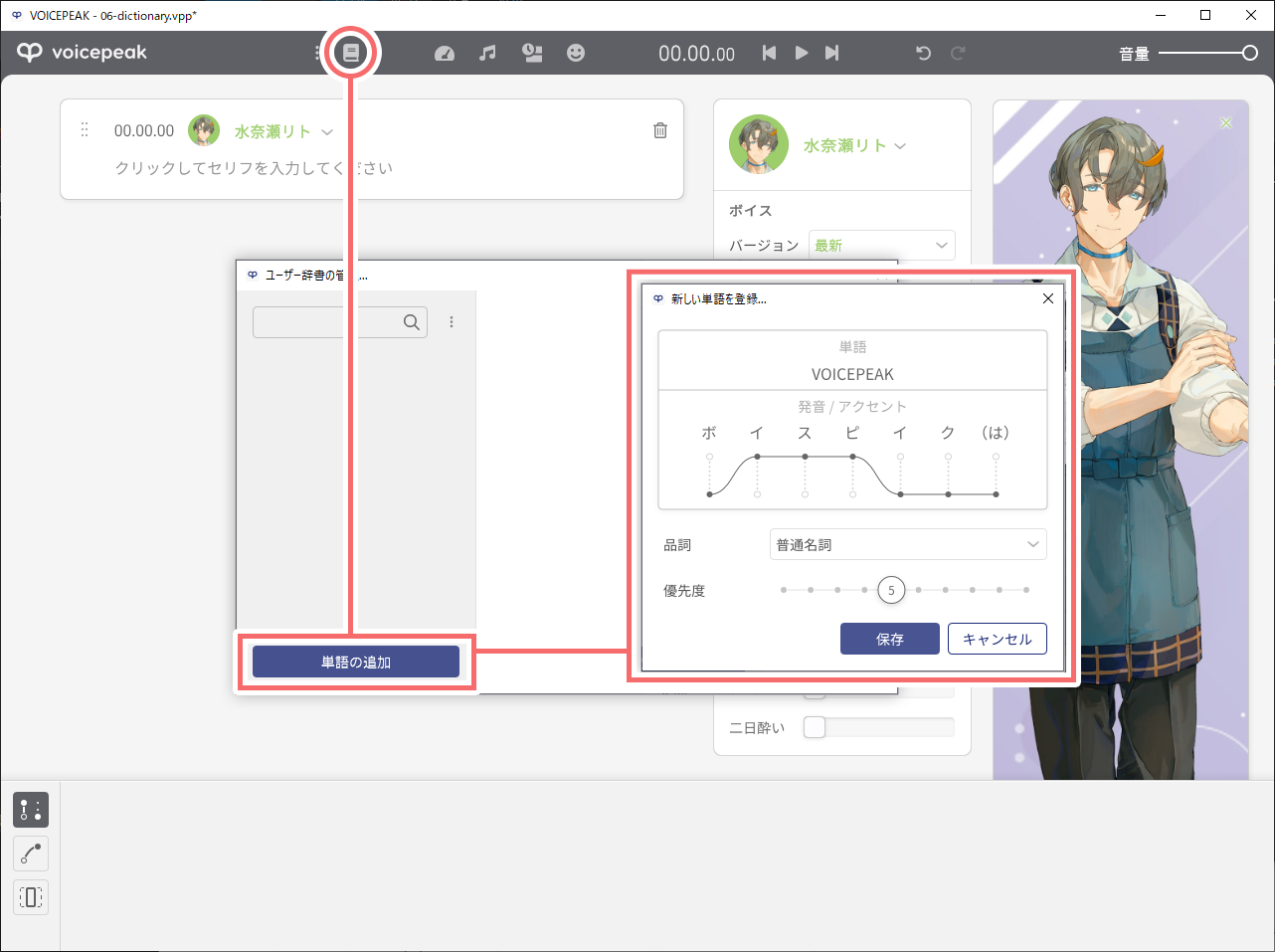Viewport: 1275px width, 952px height.
Task: Open the dictionary options three-dot menu
Action: tap(452, 322)
